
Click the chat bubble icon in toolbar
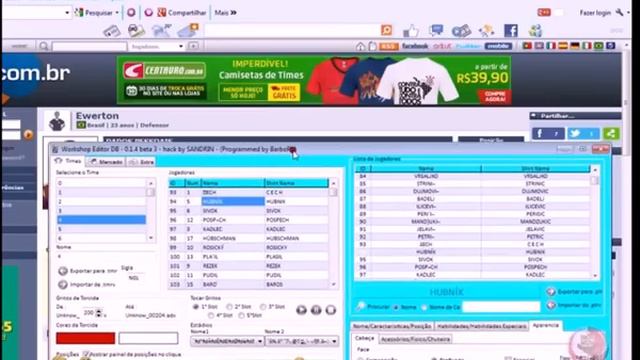tap(436, 30)
